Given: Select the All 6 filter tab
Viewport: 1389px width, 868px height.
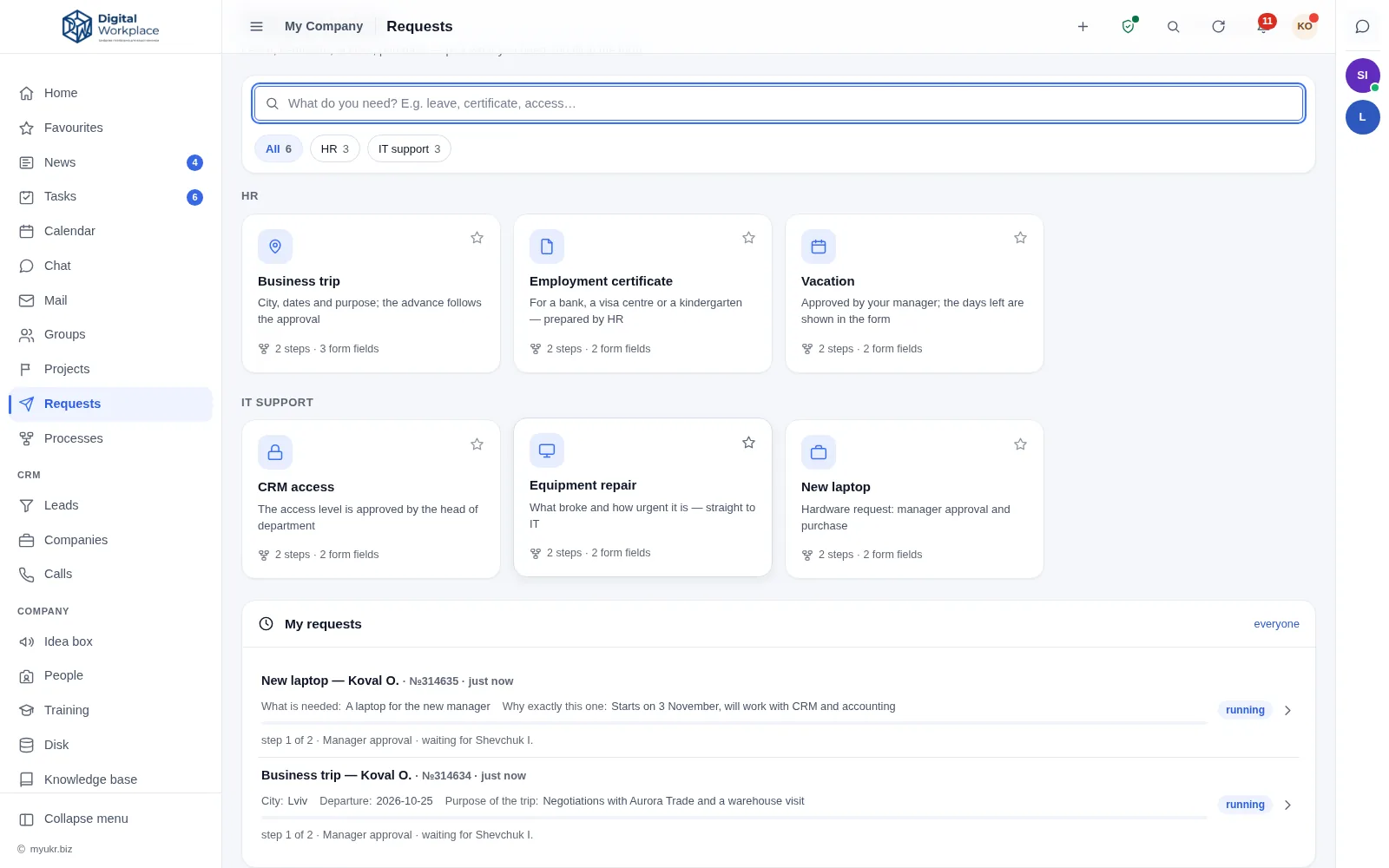Looking at the screenshot, I should (279, 148).
